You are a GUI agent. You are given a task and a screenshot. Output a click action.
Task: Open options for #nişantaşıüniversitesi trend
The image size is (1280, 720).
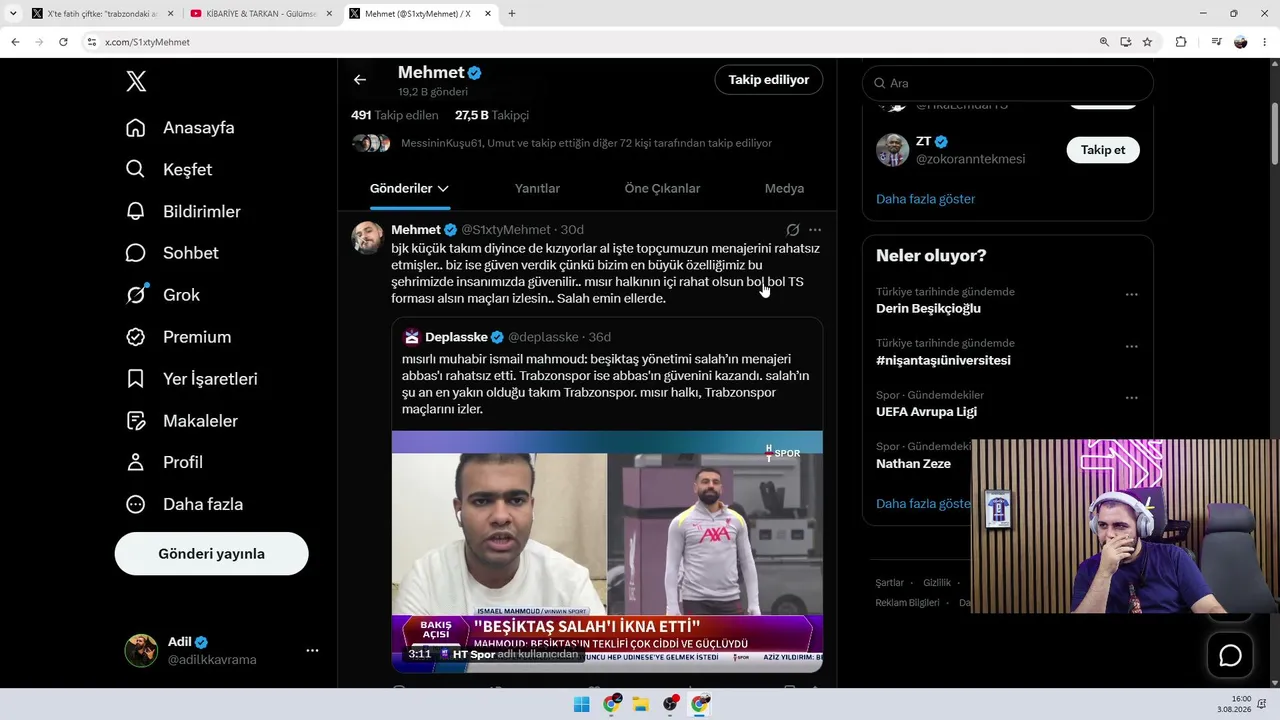1132,347
